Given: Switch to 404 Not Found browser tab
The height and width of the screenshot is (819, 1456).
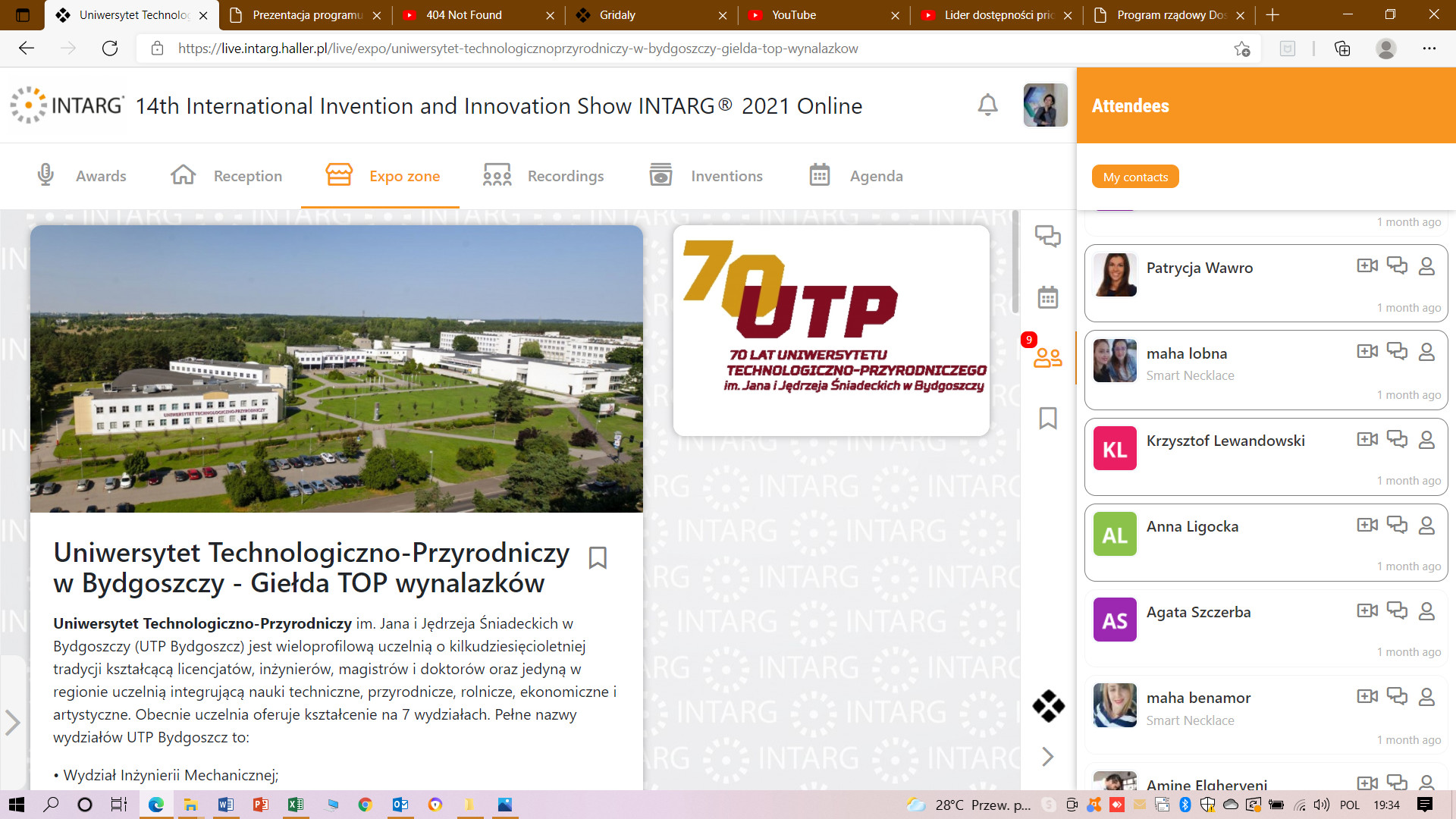Looking at the screenshot, I should [479, 15].
